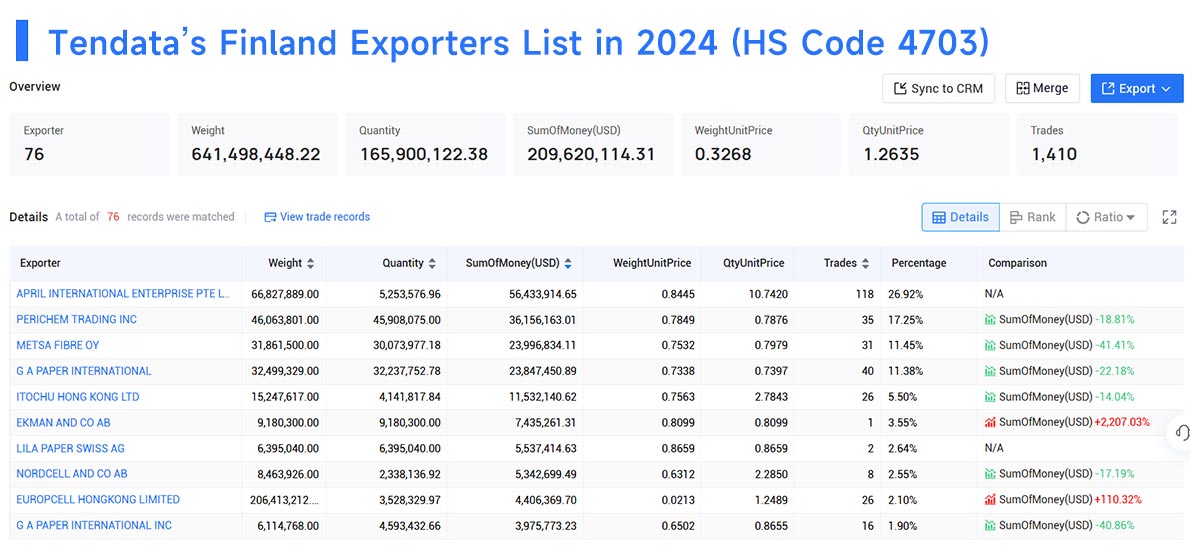Click EUROPCELL HONGKONG comparison chart icon
Screen dimensions: 1190x552
(x=990, y=500)
